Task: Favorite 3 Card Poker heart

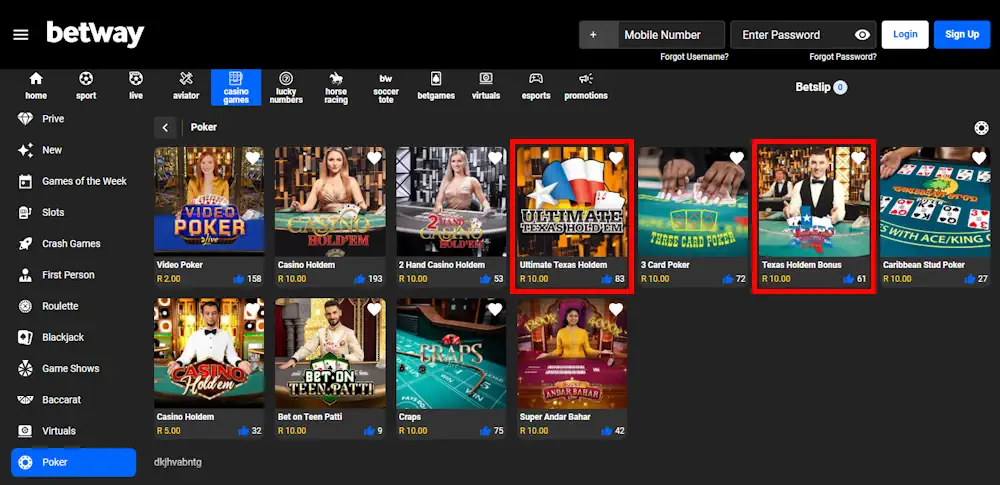Action: pyautogui.click(x=737, y=158)
